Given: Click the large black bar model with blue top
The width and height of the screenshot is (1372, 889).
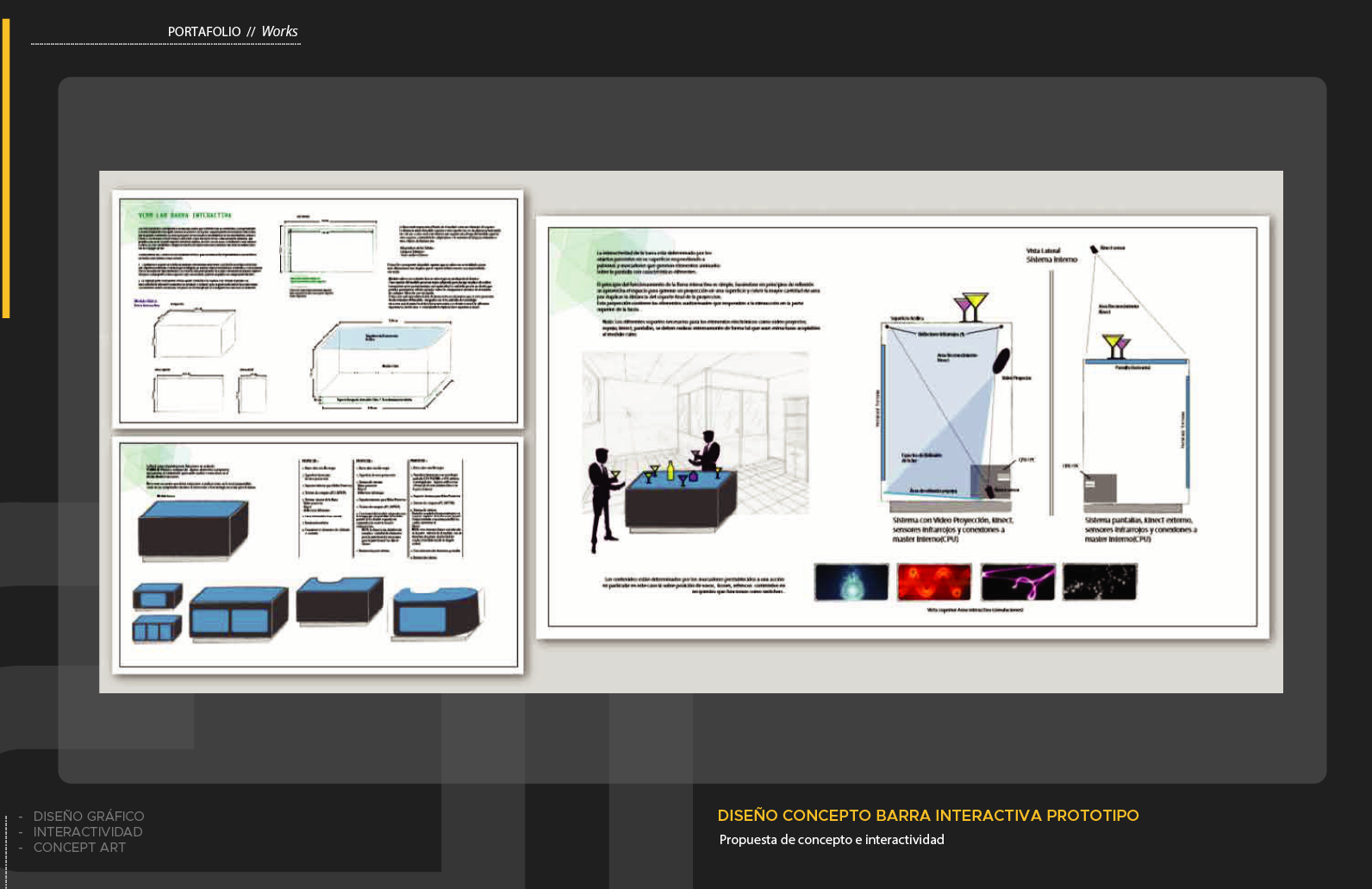Looking at the screenshot, I should (x=192, y=529).
